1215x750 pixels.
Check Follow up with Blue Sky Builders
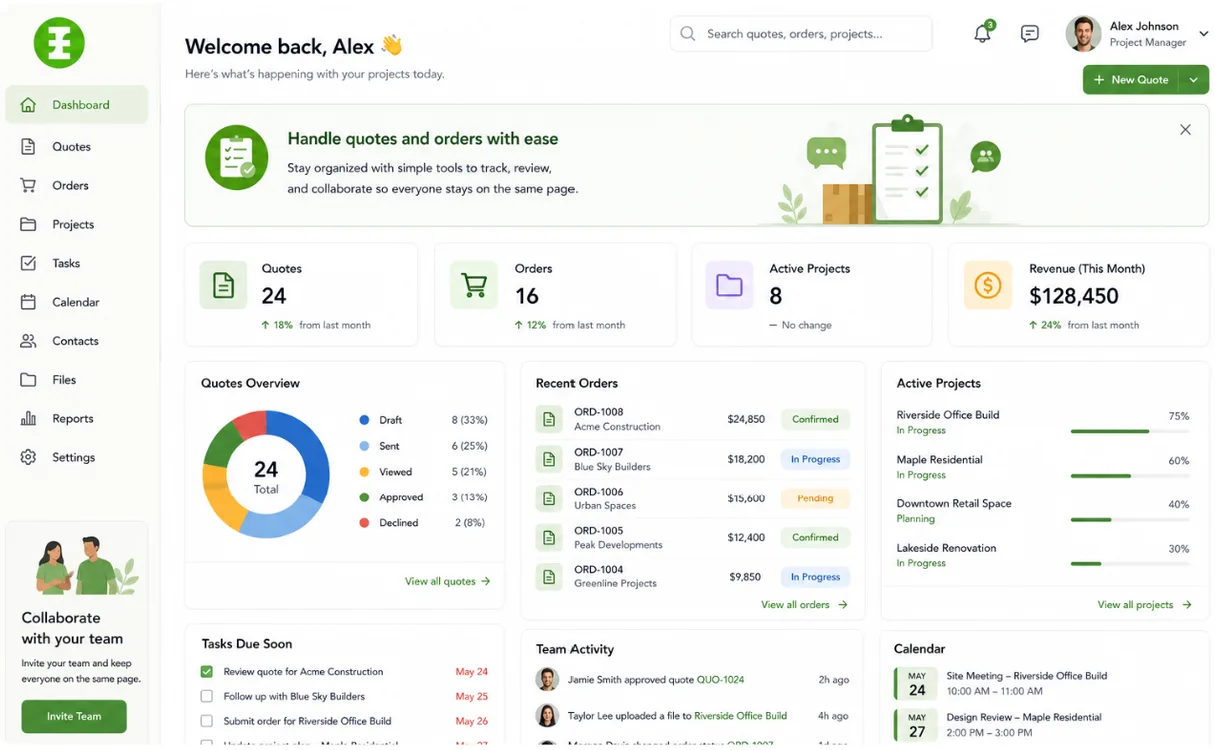207,697
